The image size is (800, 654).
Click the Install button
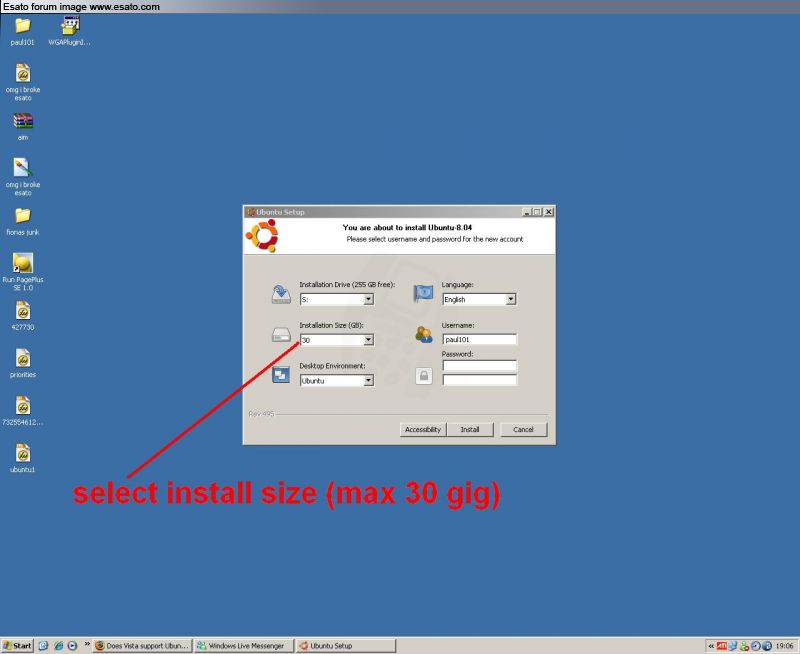point(470,430)
